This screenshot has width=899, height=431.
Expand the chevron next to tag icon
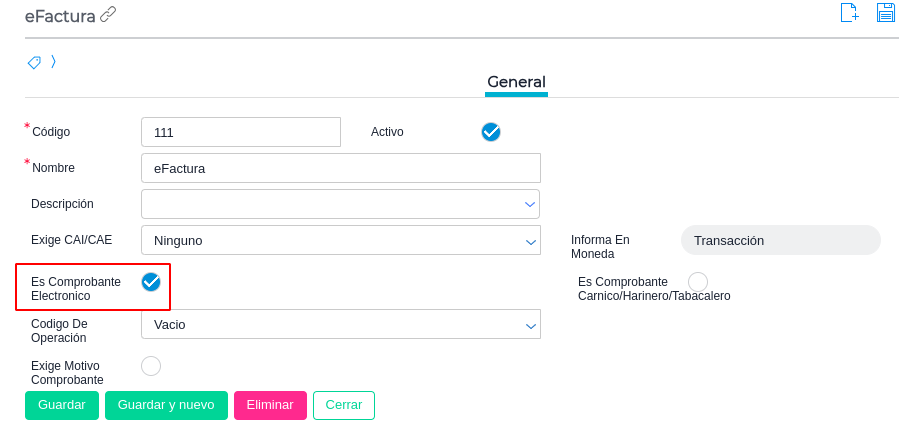pyautogui.click(x=53, y=62)
